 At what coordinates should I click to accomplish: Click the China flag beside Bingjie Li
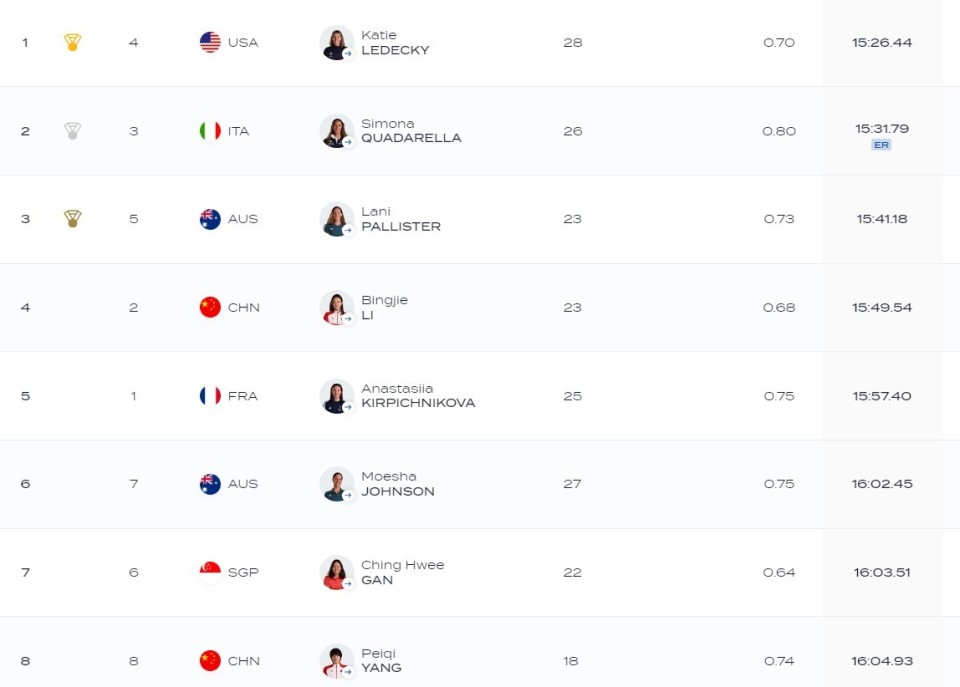pyautogui.click(x=210, y=307)
